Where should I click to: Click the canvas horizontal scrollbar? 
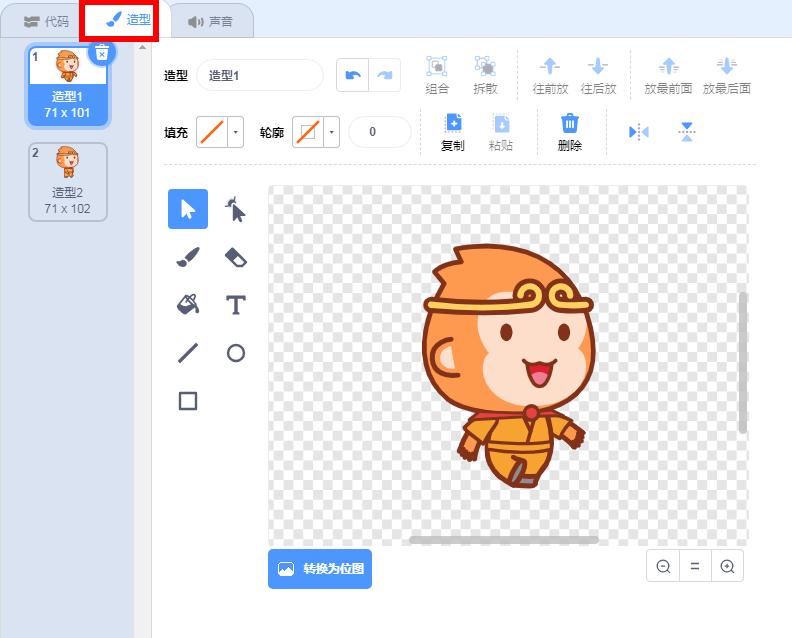pyautogui.click(x=504, y=540)
